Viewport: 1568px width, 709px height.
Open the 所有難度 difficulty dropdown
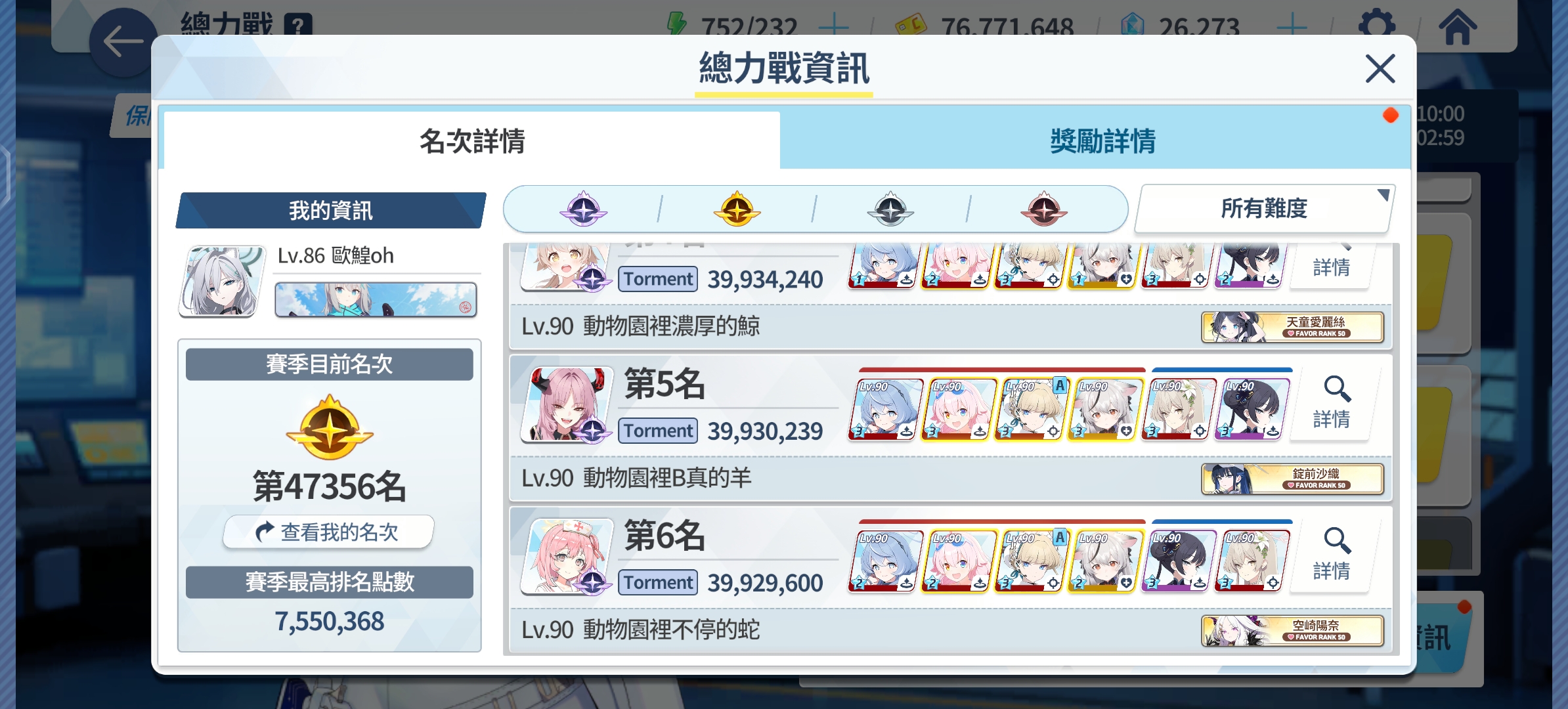1264,209
